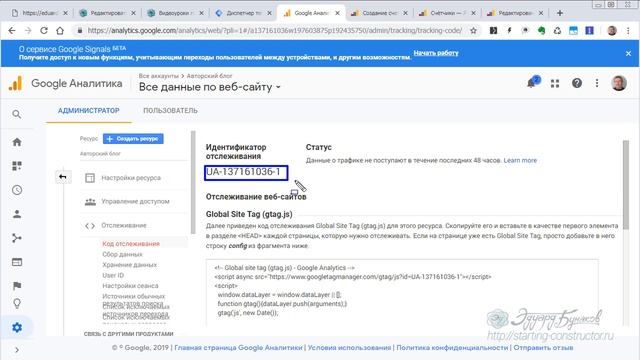
Task: Open the Discover lightbulb icon
Action: (x=17, y=304)
